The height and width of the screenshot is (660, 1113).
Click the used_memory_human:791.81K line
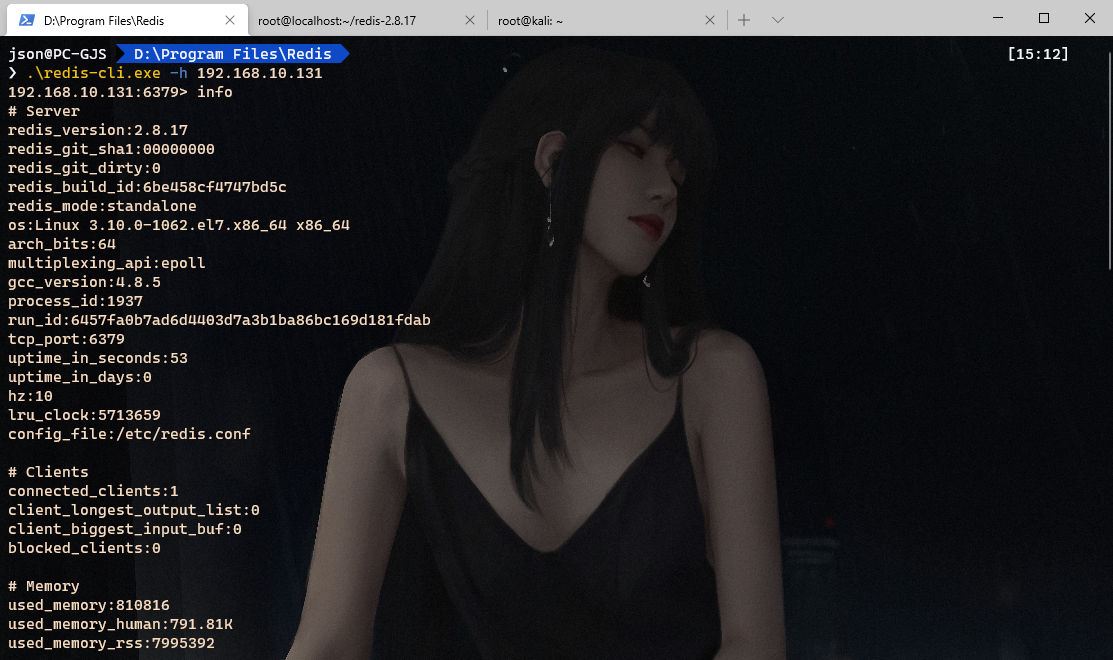coord(120,625)
